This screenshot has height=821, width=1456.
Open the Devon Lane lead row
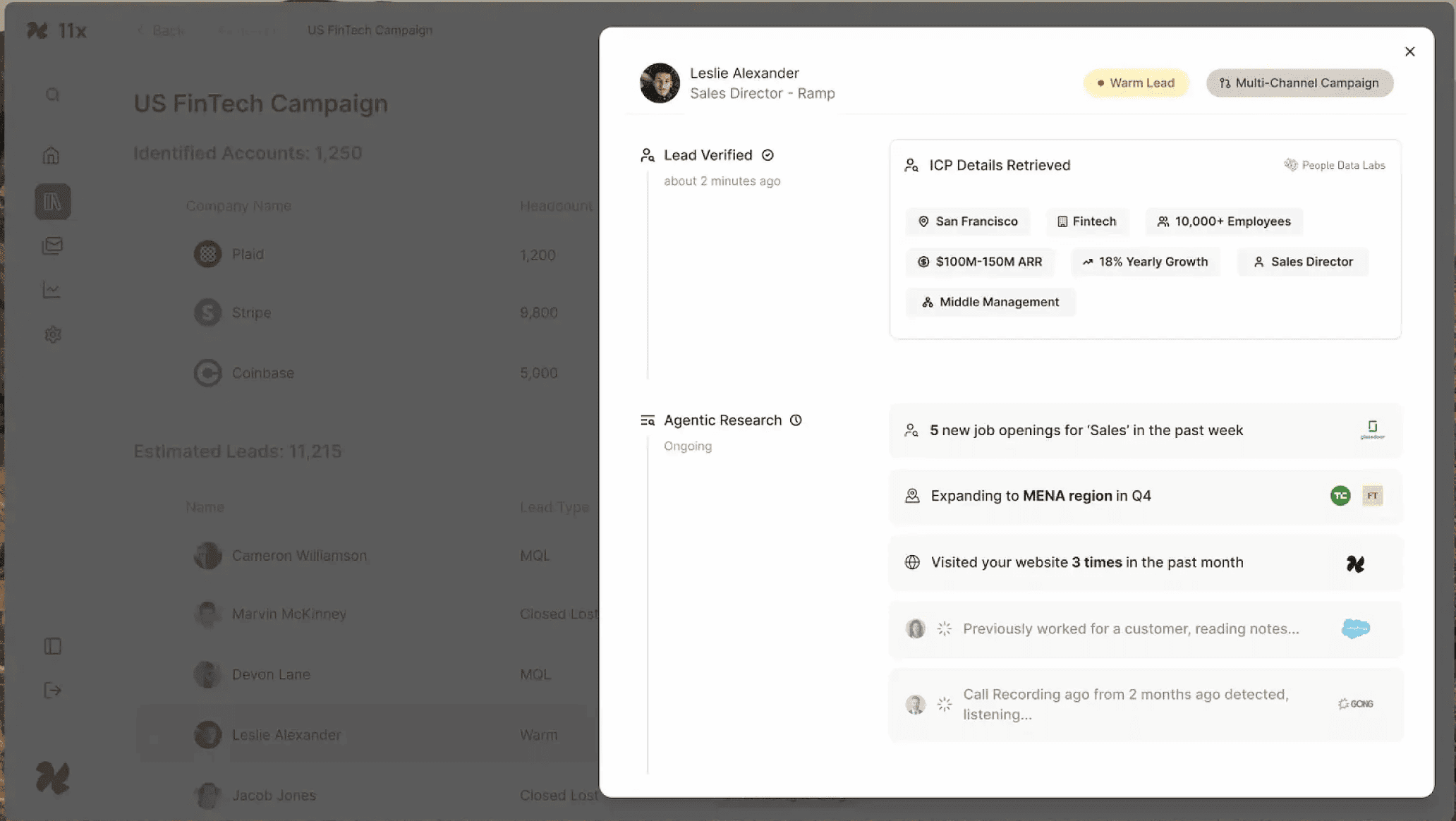pos(367,674)
